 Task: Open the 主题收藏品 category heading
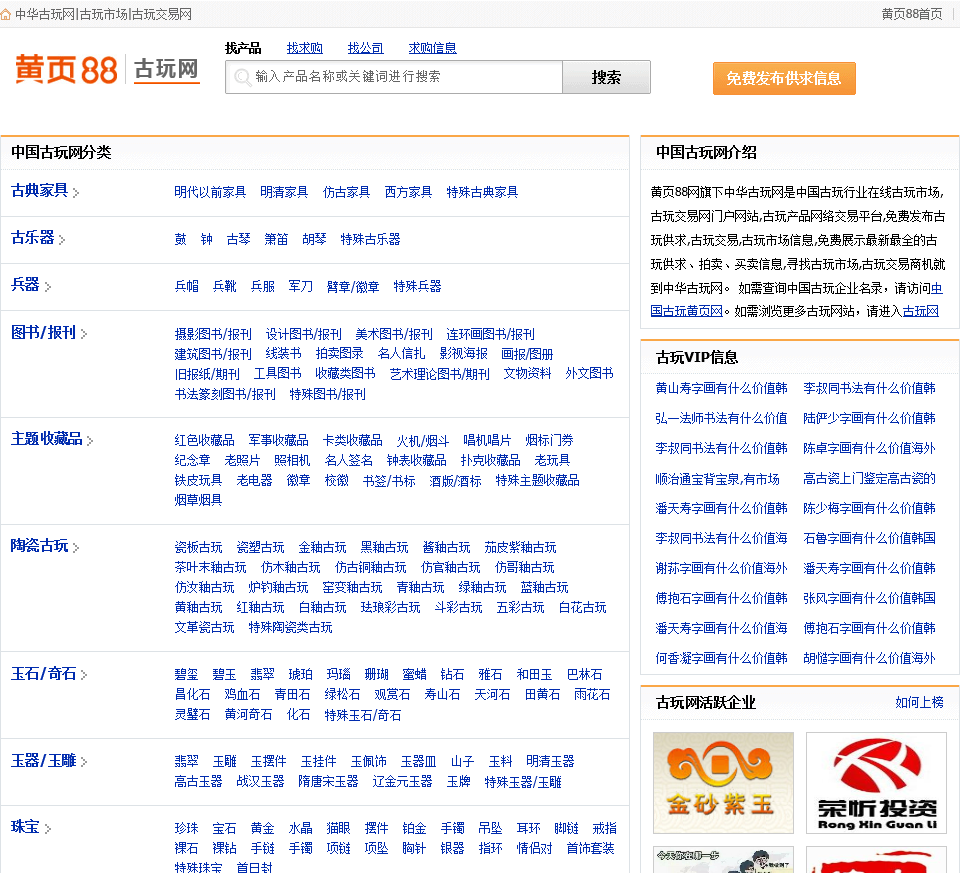pyautogui.click(x=47, y=438)
